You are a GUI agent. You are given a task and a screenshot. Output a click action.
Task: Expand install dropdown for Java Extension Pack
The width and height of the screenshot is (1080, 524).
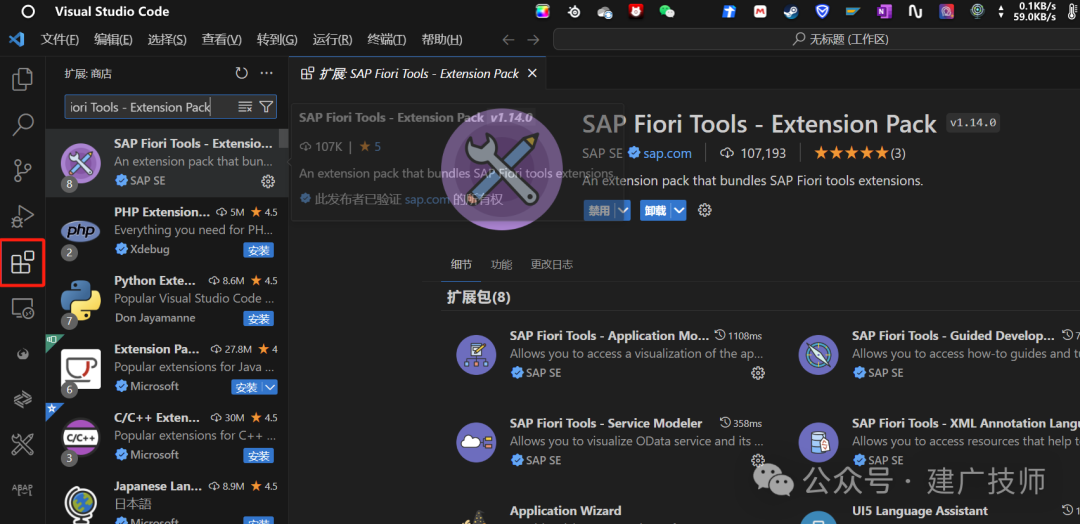click(x=271, y=388)
